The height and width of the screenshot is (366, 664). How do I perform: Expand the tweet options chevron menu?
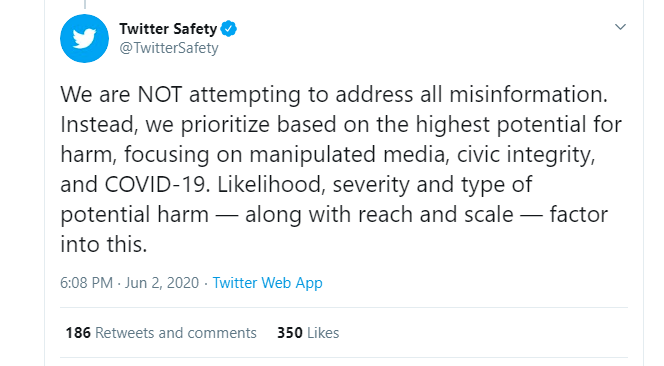coord(620,27)
